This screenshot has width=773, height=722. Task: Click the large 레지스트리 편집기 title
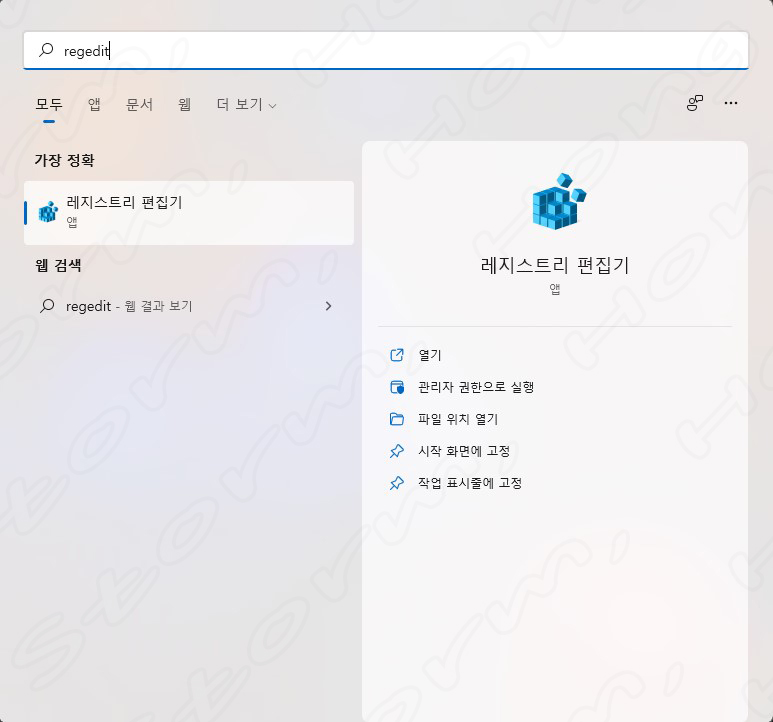(555, 265)
